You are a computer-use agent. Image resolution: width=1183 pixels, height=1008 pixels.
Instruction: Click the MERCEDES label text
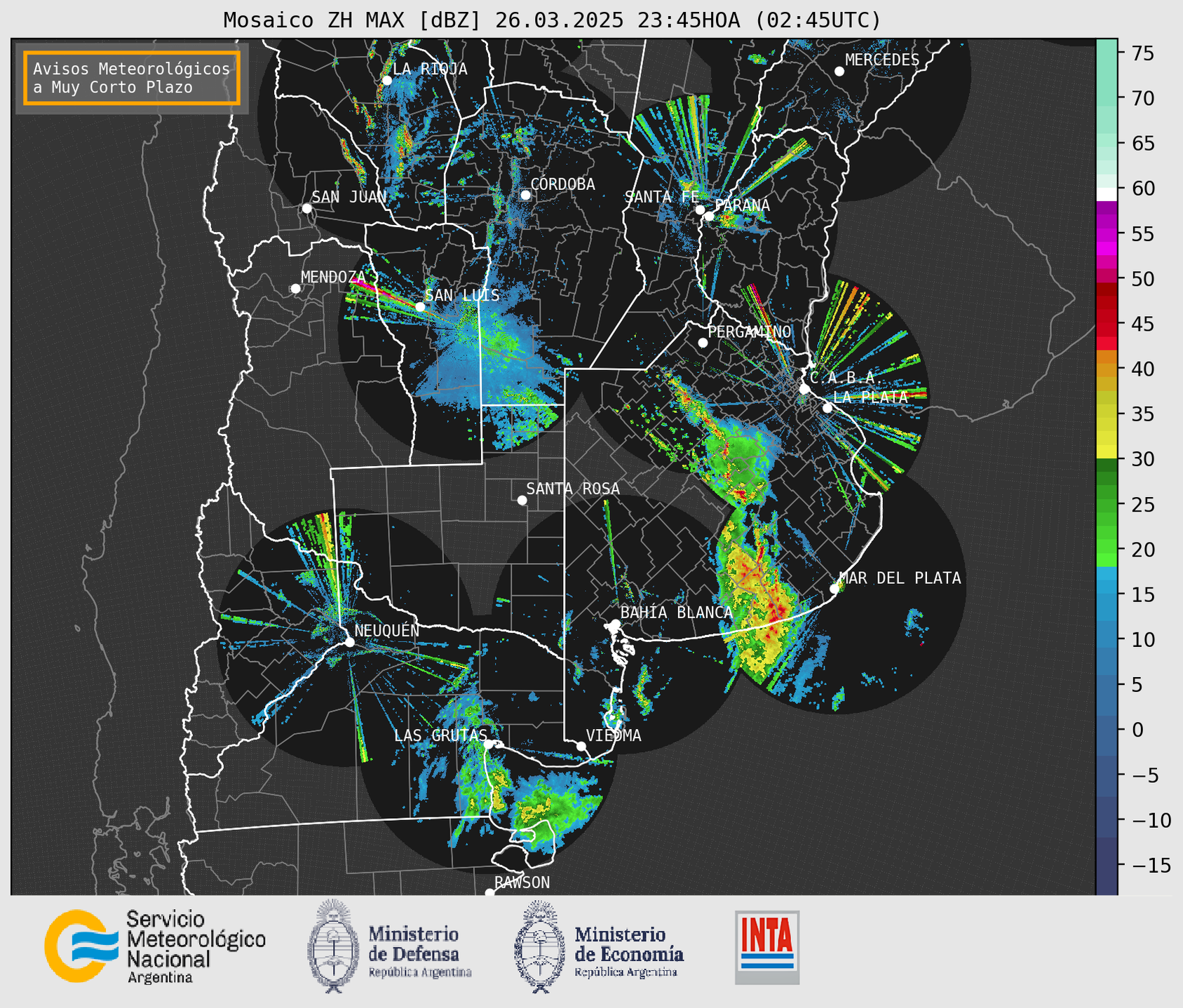pyautogui.click(x=882, y=60)
